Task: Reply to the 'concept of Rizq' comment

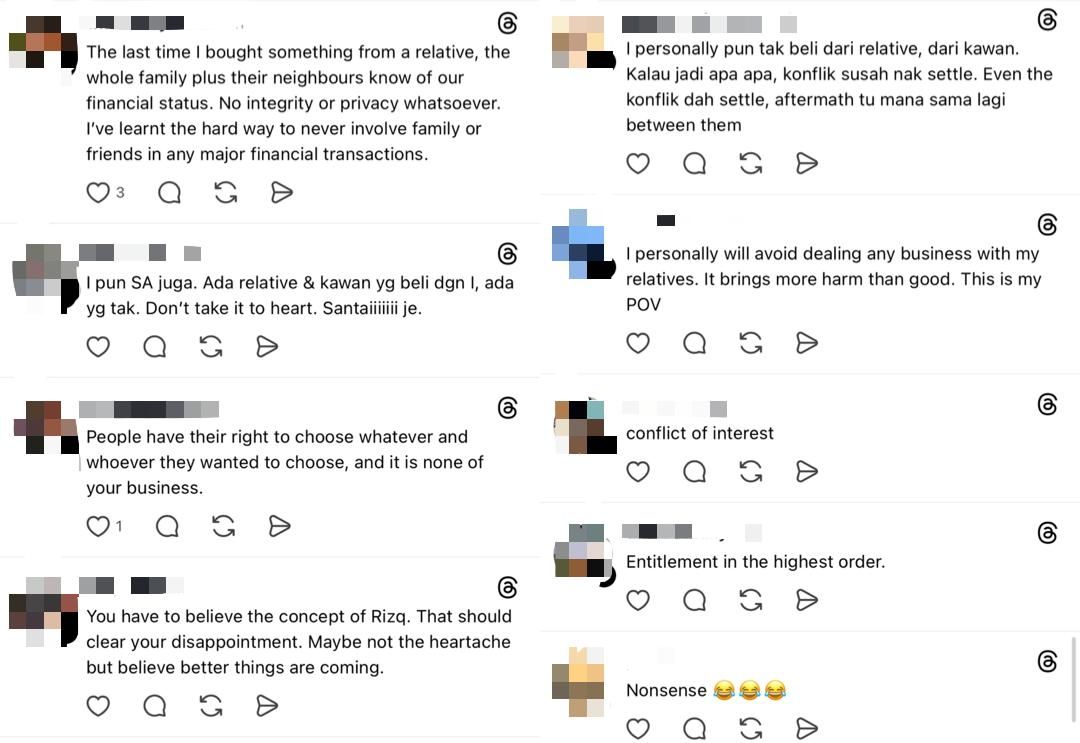Action: tap(154, 706)
